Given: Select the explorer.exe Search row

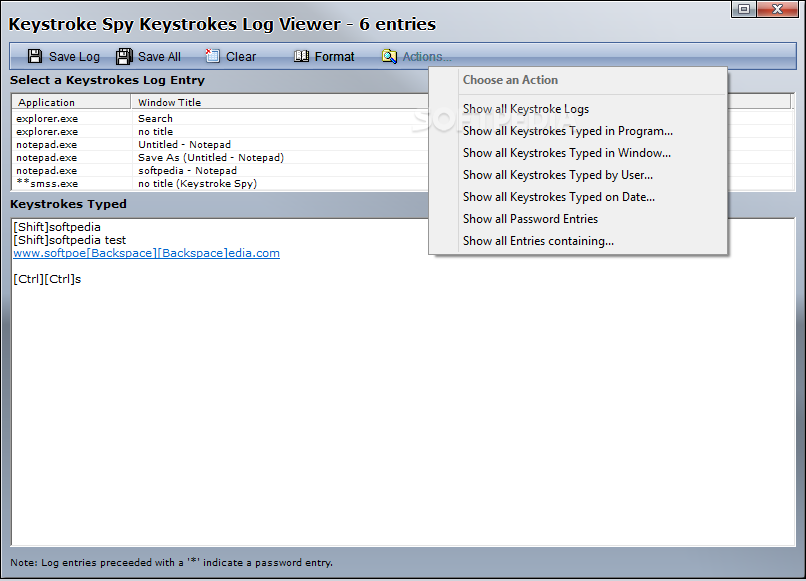Looking at the screenshot, I should click(221, 118).
